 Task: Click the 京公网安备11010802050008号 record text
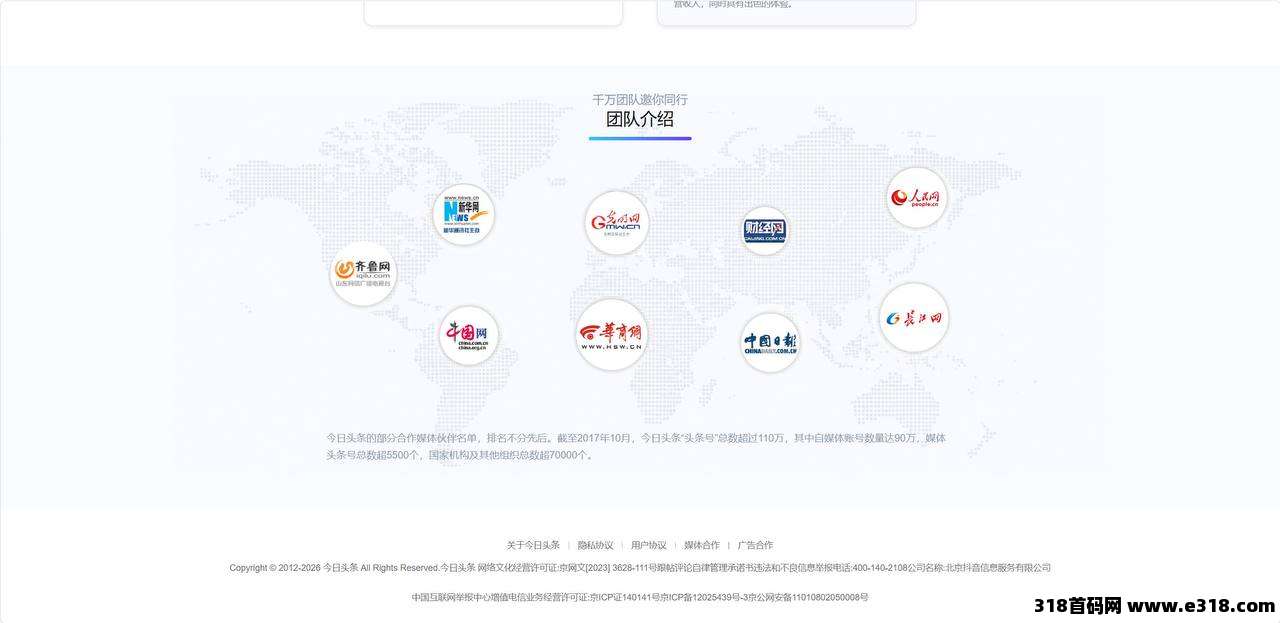coord(807,597)
